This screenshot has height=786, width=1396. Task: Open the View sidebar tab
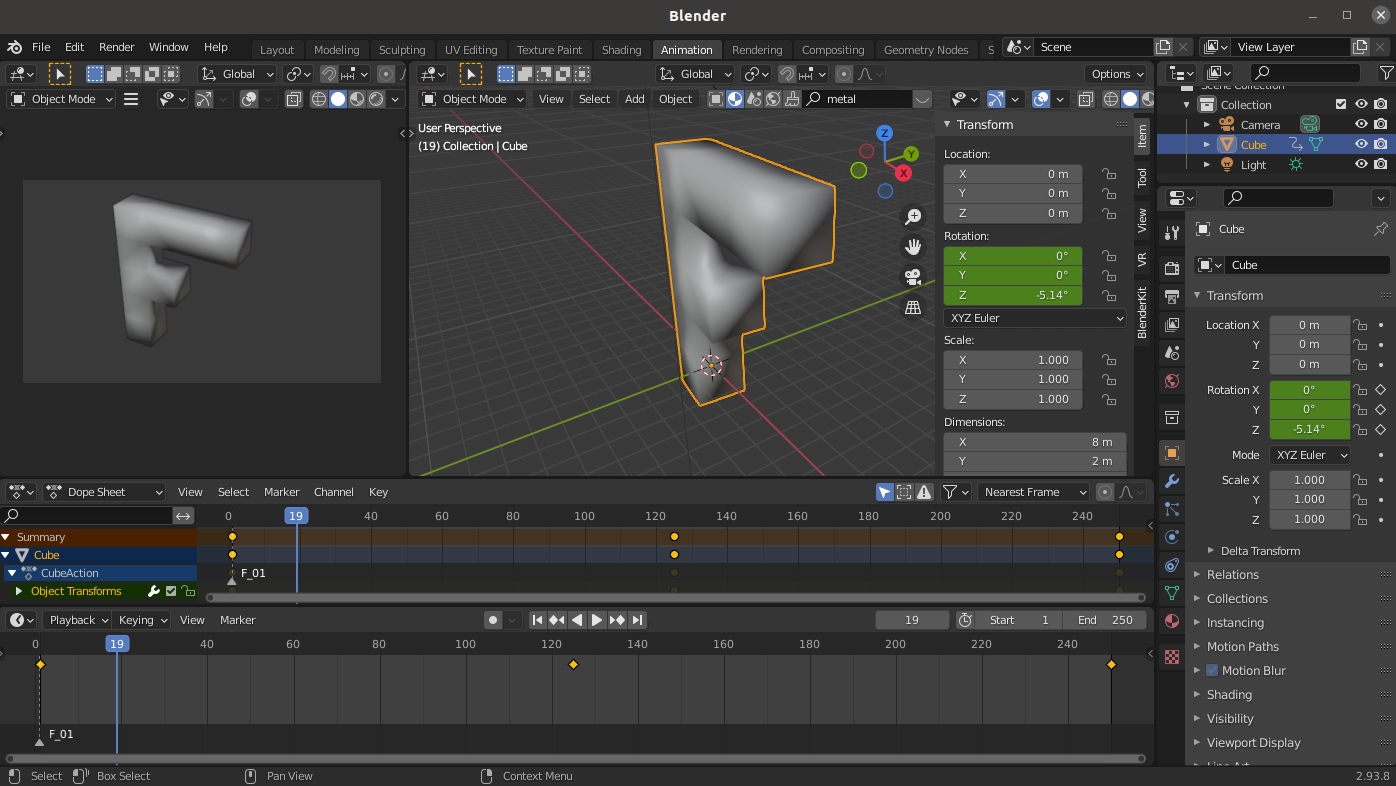(1142, 220)
